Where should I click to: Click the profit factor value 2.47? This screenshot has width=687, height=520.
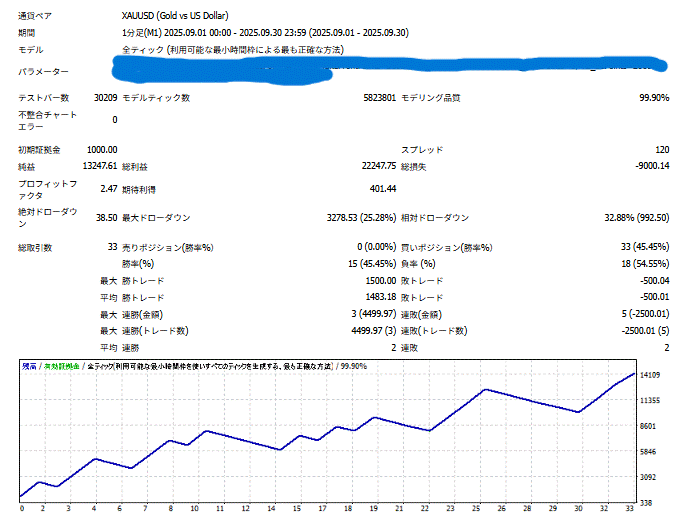[107, 188]
